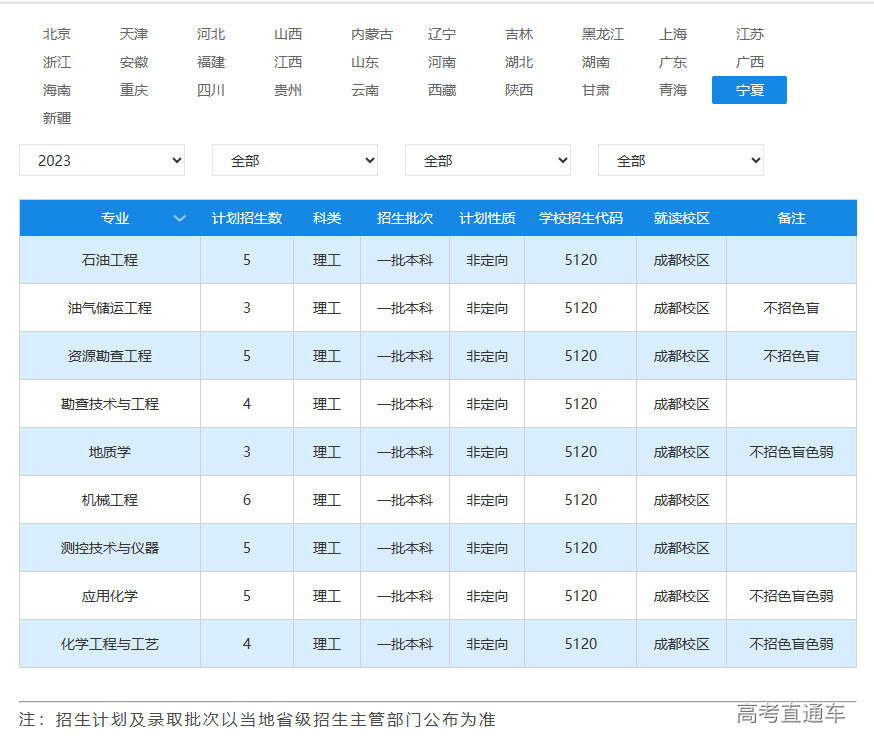Click the sort chevron beside 专业 header

[180, 217]
